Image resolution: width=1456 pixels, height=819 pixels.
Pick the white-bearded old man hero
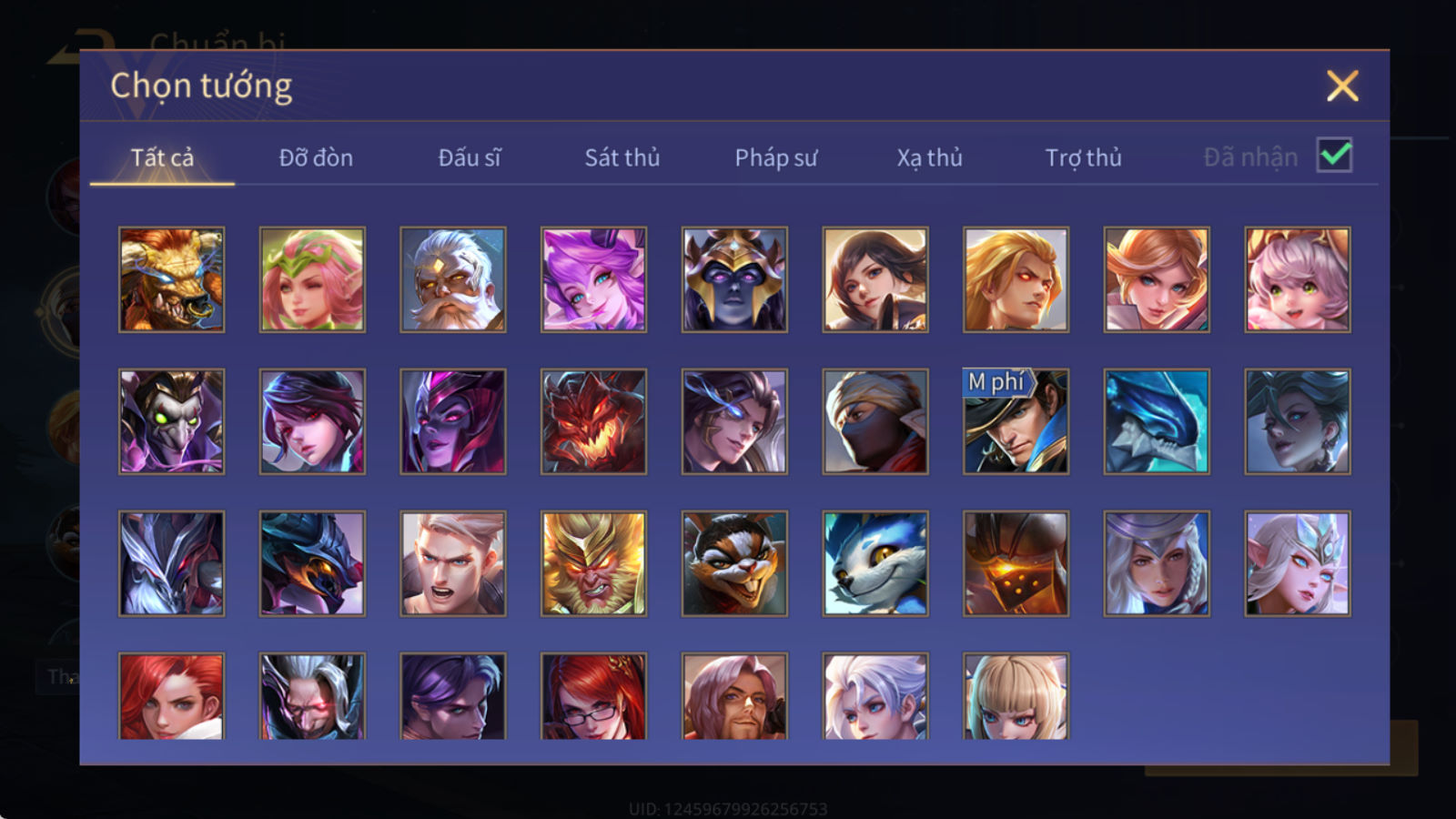(452, 279)
